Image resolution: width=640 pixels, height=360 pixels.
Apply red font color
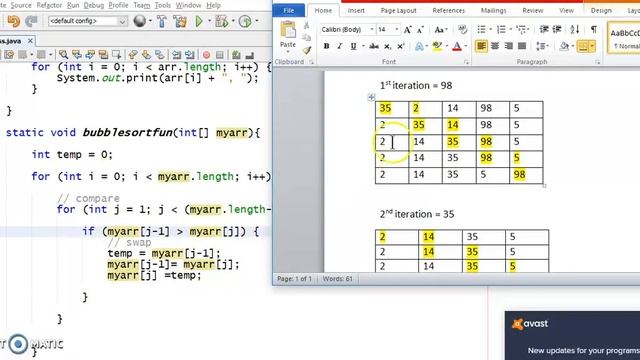(457, 46)
